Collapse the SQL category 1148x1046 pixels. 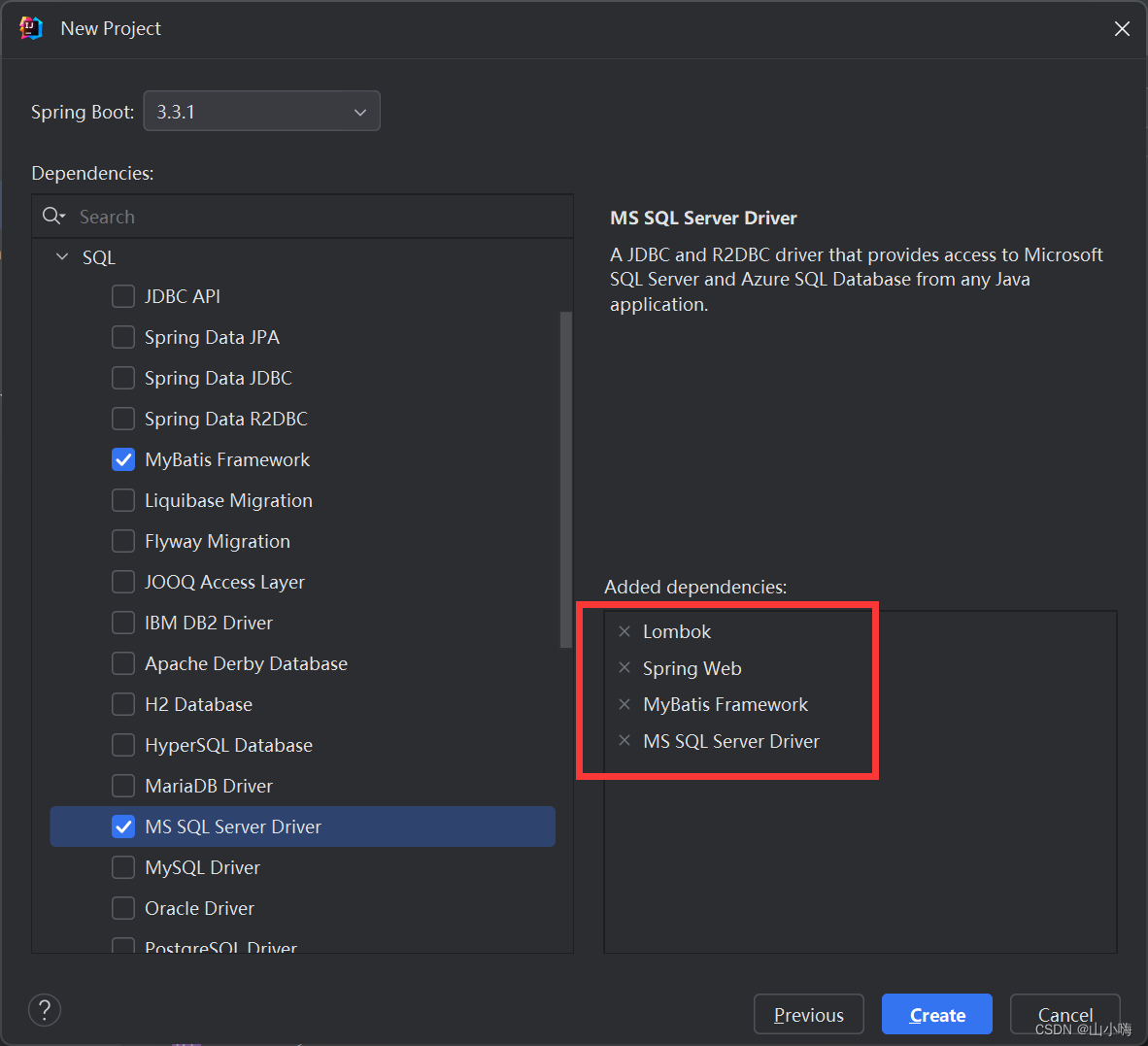pyautogui.click(x=62, y=257)
